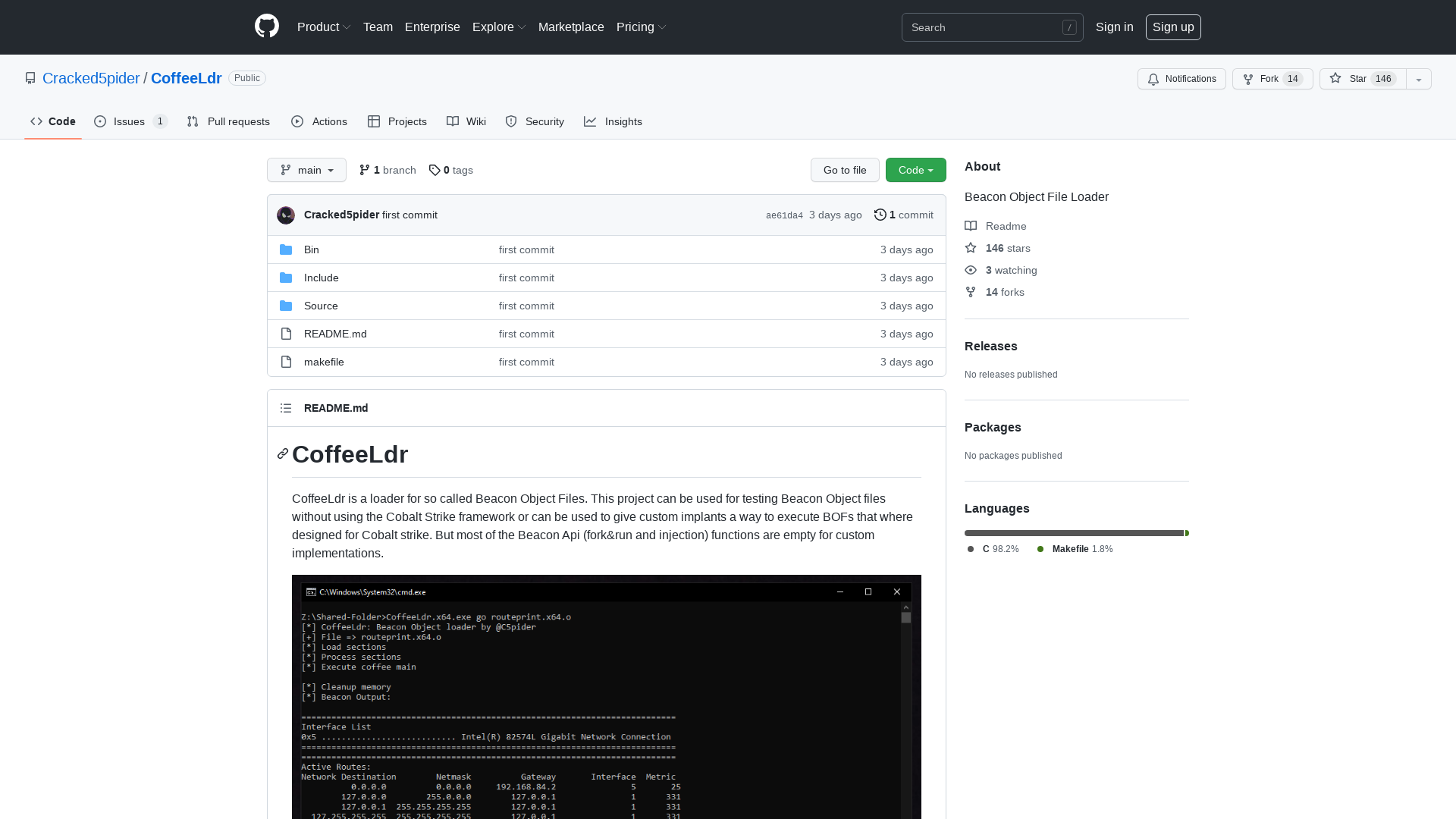Open the Cracked5pider profile link
The image size is (1456, 819).
91,78
